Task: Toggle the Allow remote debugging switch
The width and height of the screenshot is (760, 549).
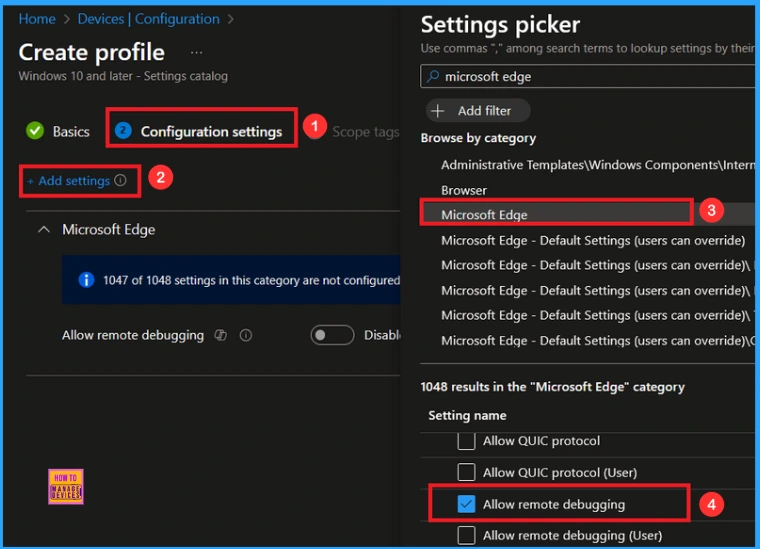Action: click(332, 335)
